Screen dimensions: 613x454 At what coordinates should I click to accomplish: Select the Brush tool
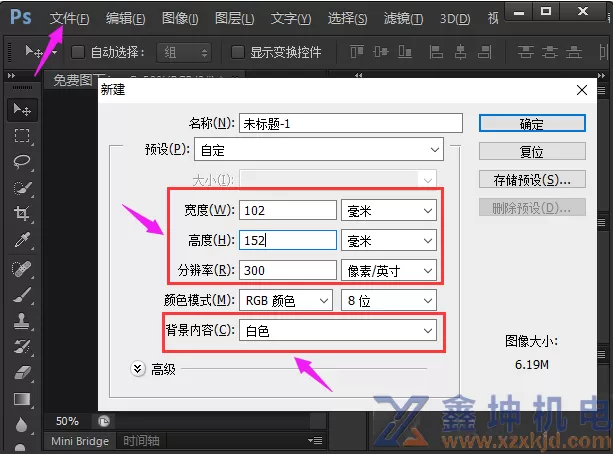click(22, 295)
